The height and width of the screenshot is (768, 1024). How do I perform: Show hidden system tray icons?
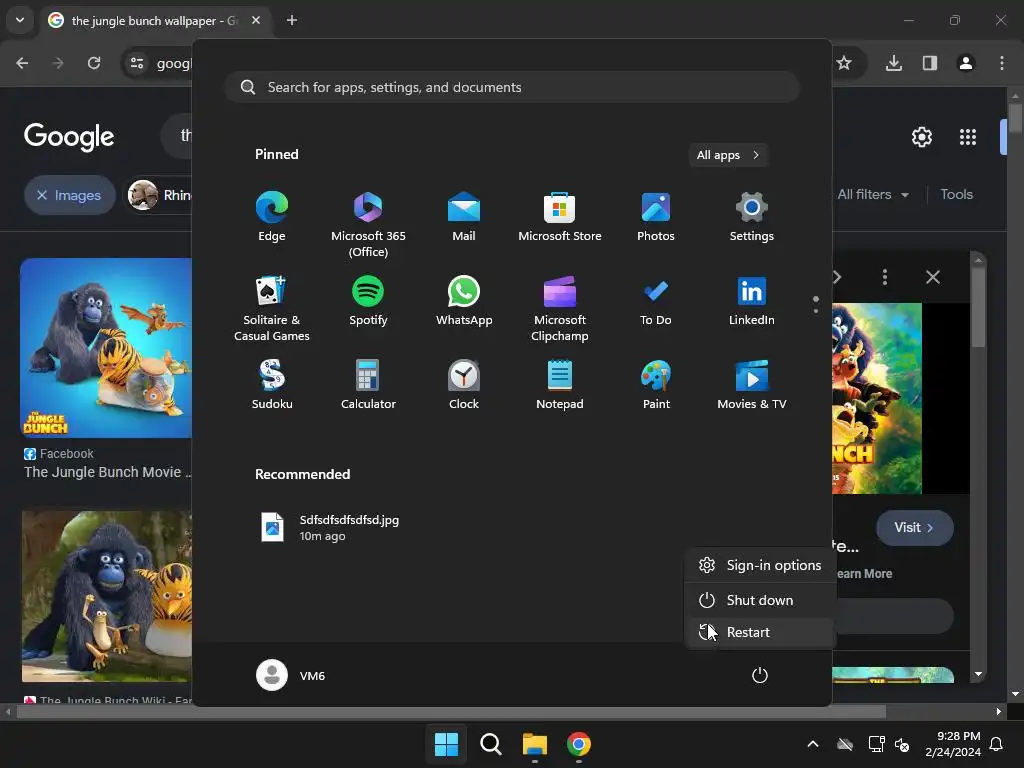(x=813, y=744)
